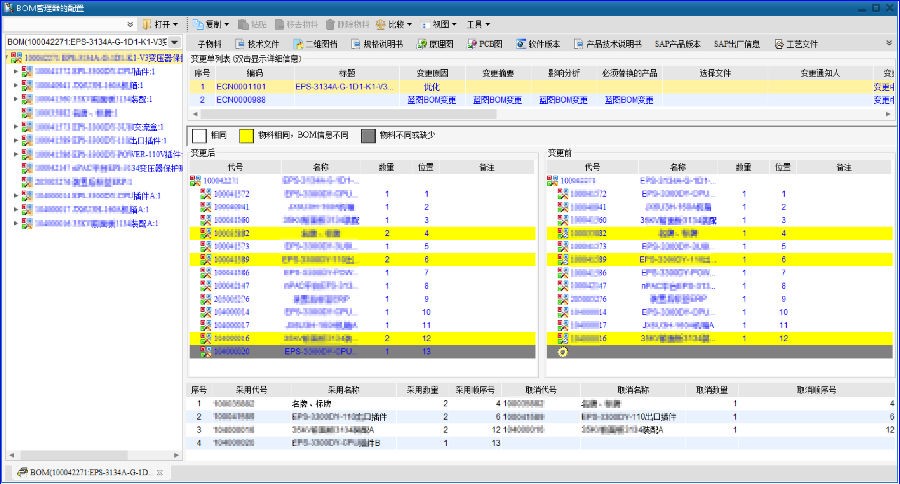Expand the BOM(100042271...) combo box dropdown
Screen dimensions: 900x484
click(174, 42)
